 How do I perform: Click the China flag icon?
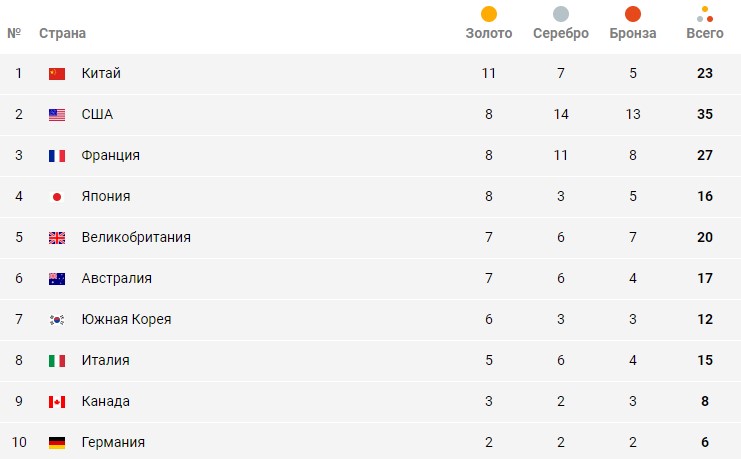(x=57, y=73)
